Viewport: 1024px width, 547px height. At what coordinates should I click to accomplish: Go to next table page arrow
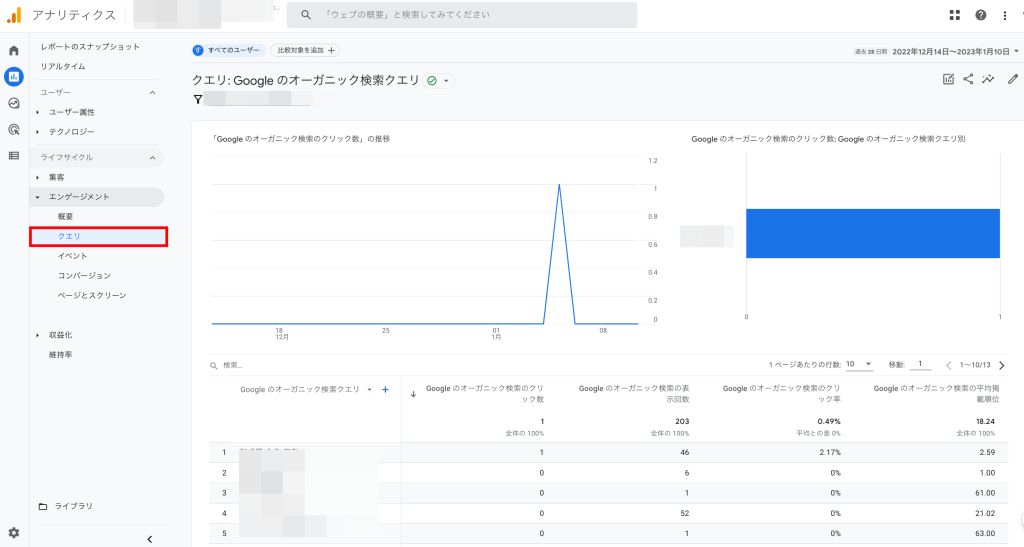(x=1002, y=365)
